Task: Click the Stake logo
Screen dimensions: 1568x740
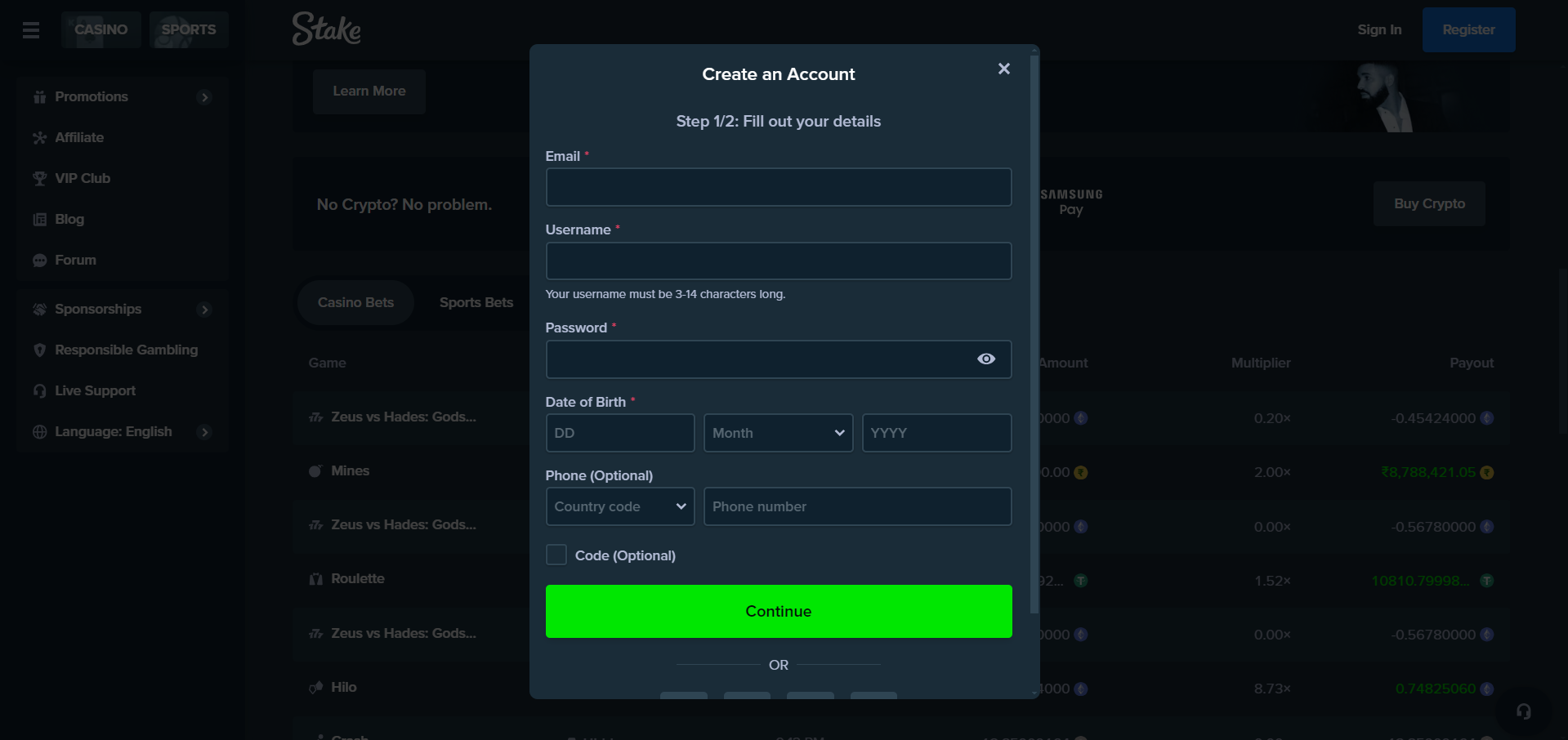Action: click(x=327, y=29)
